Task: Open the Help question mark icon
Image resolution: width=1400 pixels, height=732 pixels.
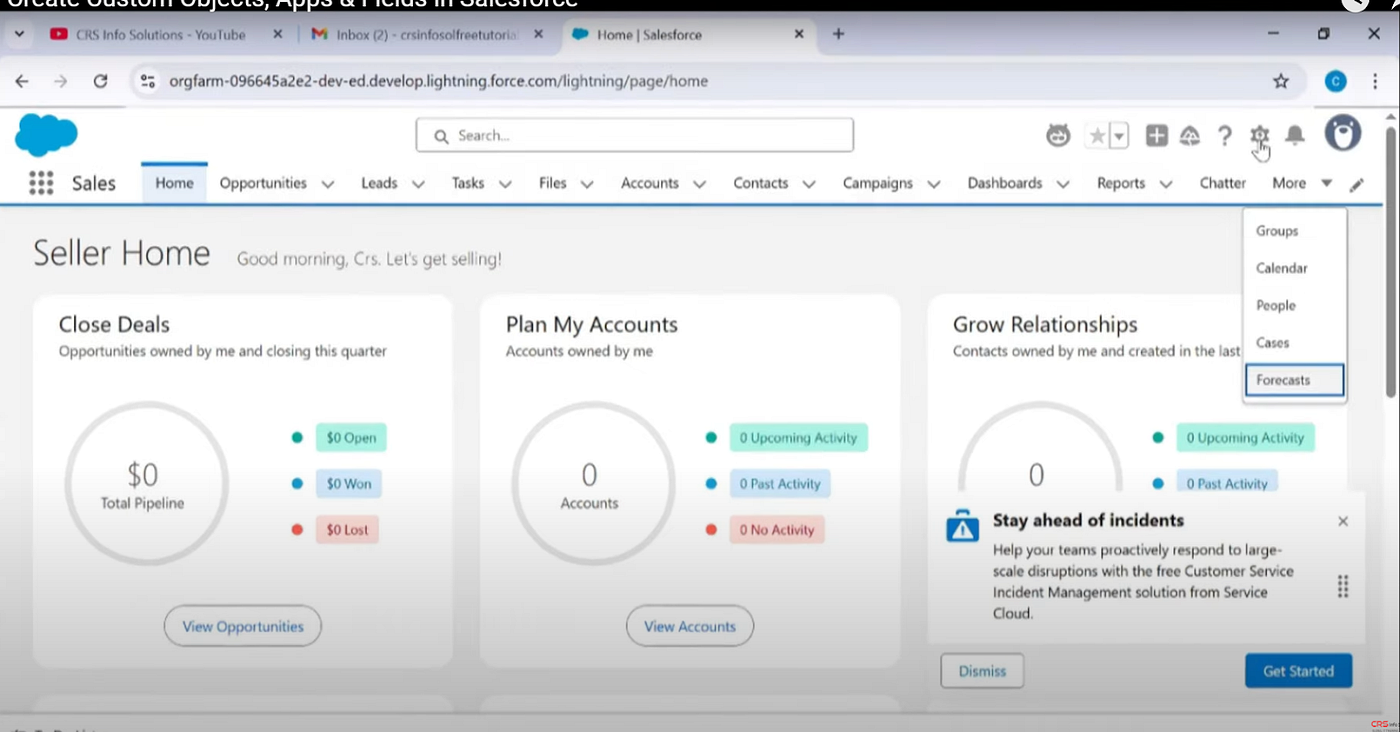Action: (1224, 136)
